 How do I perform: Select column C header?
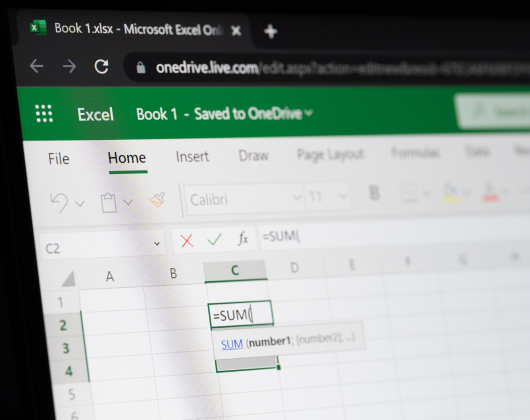coord(235,271)
